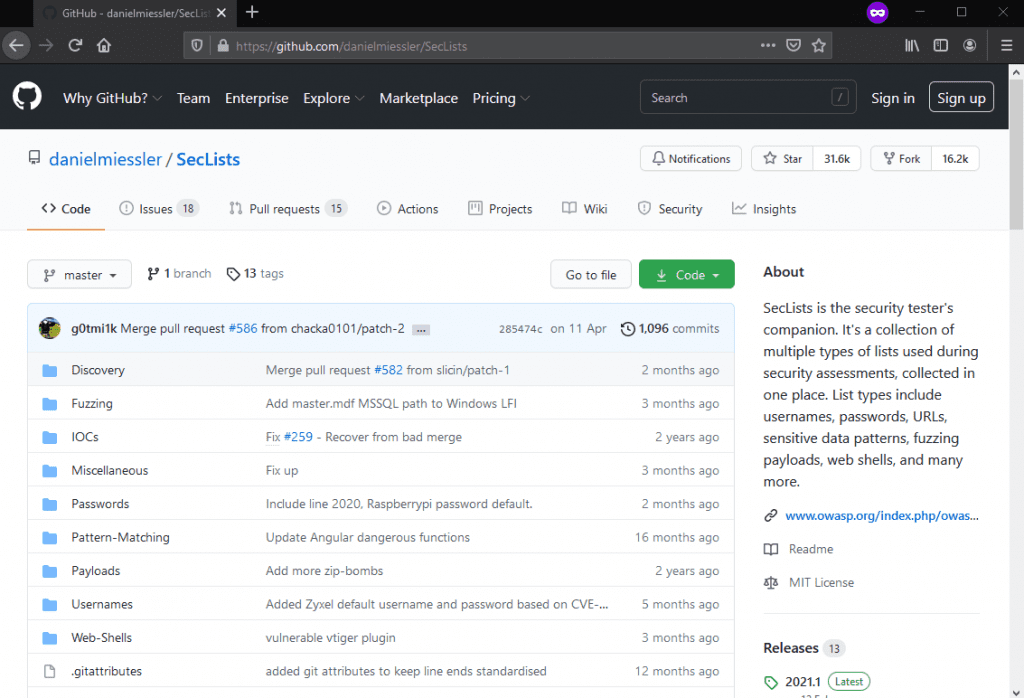Viewport: 1024px width, 698px height.
Task: Open the page actions three-dot icon
Action: click(768, 45)
